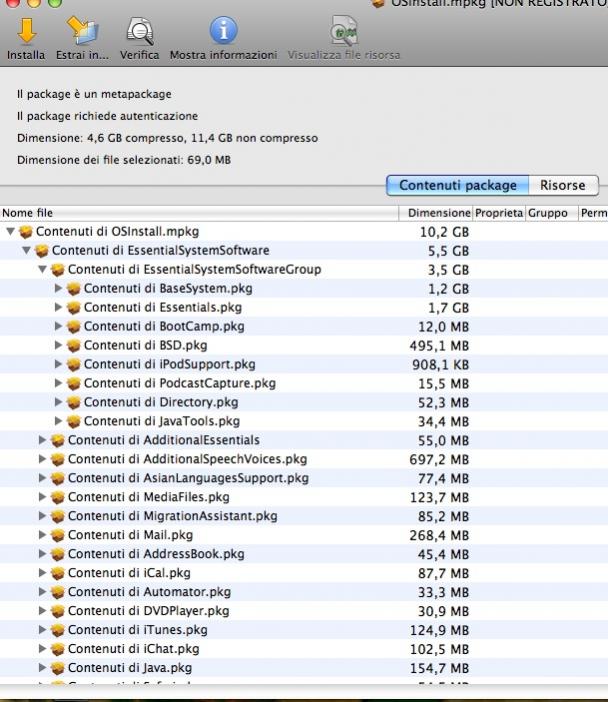Screen dimensions: 608x702
Task: Click package icon next to AsianLanguagesSupport.pkg
Action: (58, 478)
